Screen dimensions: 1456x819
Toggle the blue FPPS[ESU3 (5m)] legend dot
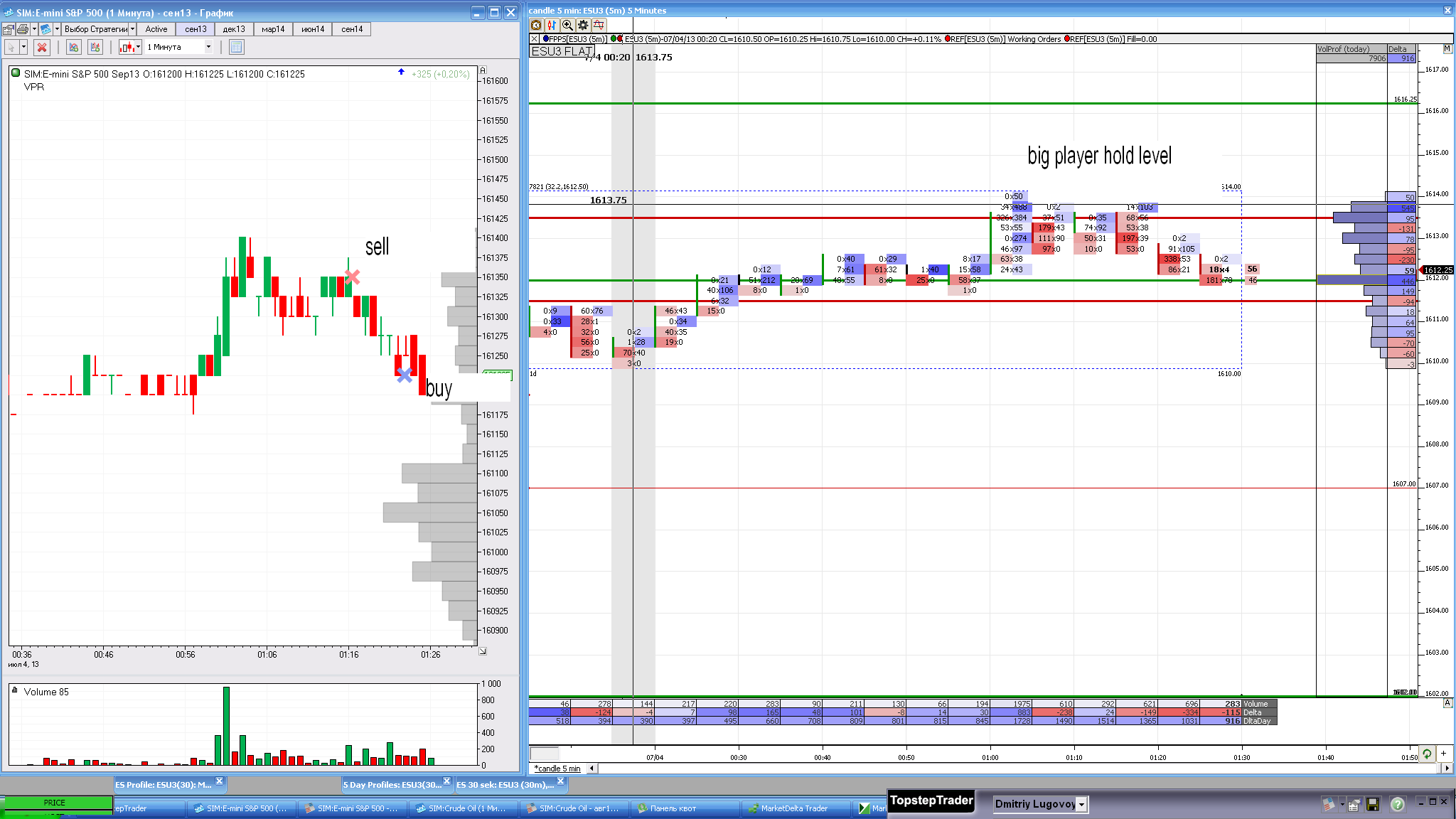pyautogui.click(x=545, y=39)
